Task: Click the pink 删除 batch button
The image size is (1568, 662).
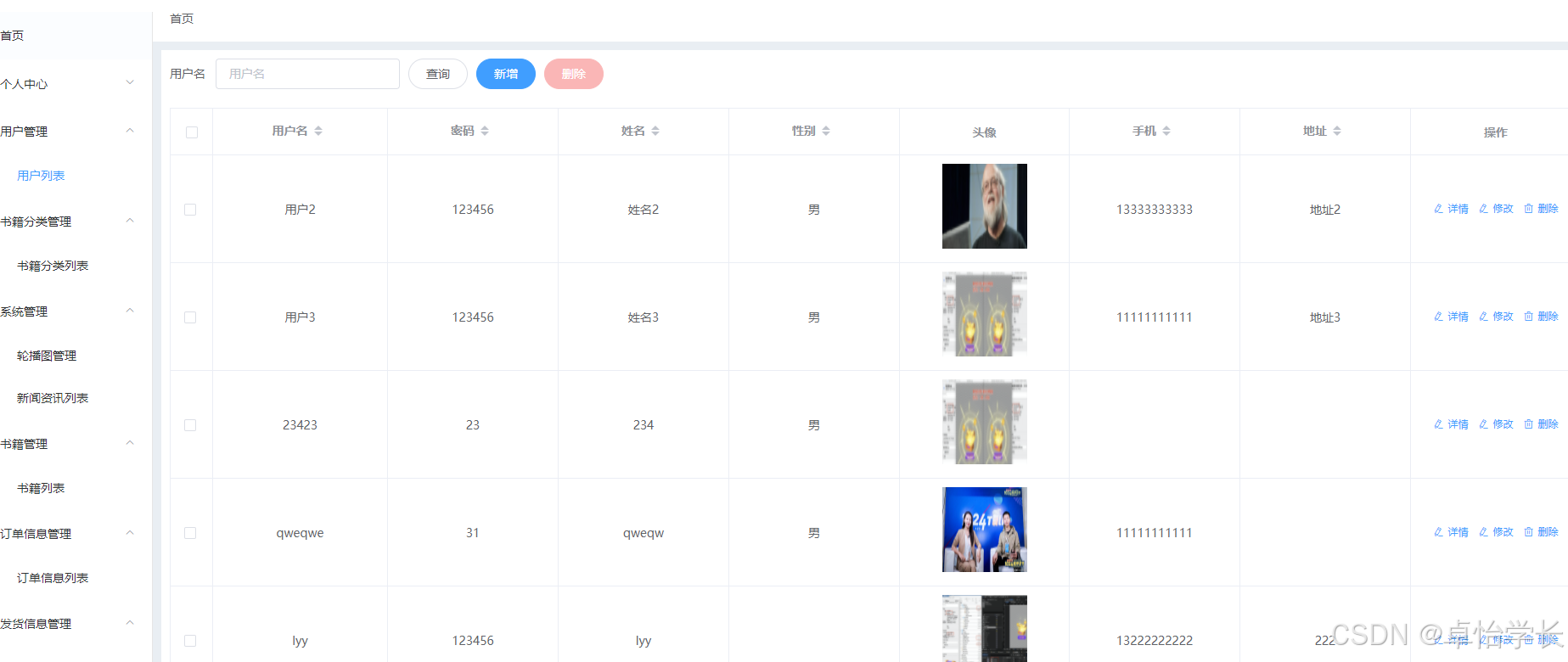Action: tap(574, 74)
